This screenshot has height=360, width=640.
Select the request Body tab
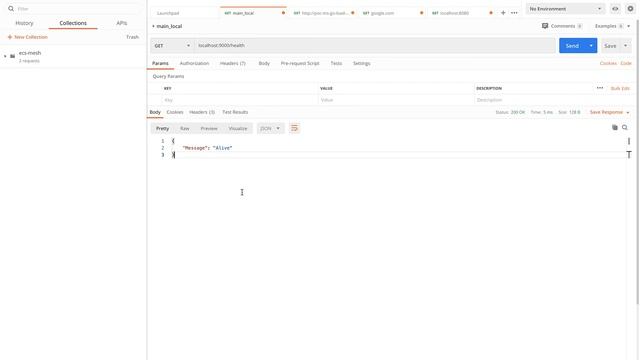(x=264, y=64)
